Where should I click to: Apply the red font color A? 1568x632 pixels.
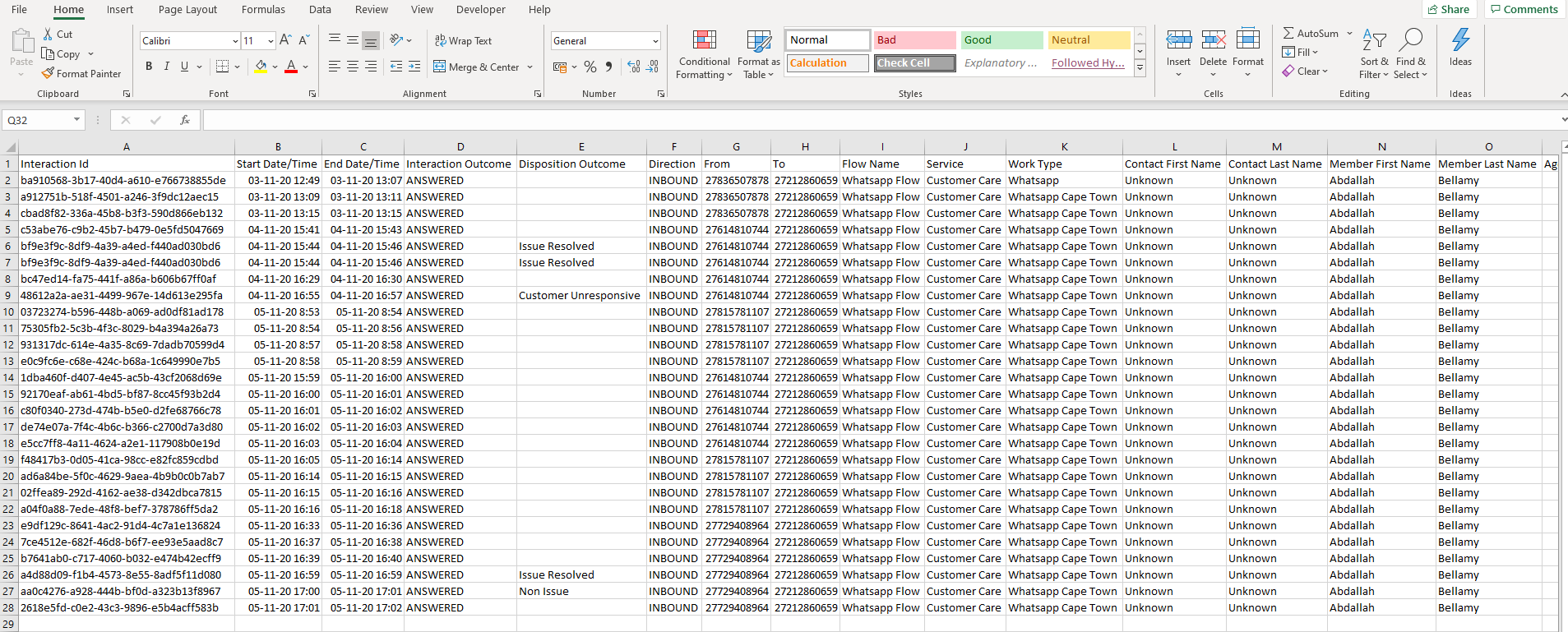[x=290, y=67]
